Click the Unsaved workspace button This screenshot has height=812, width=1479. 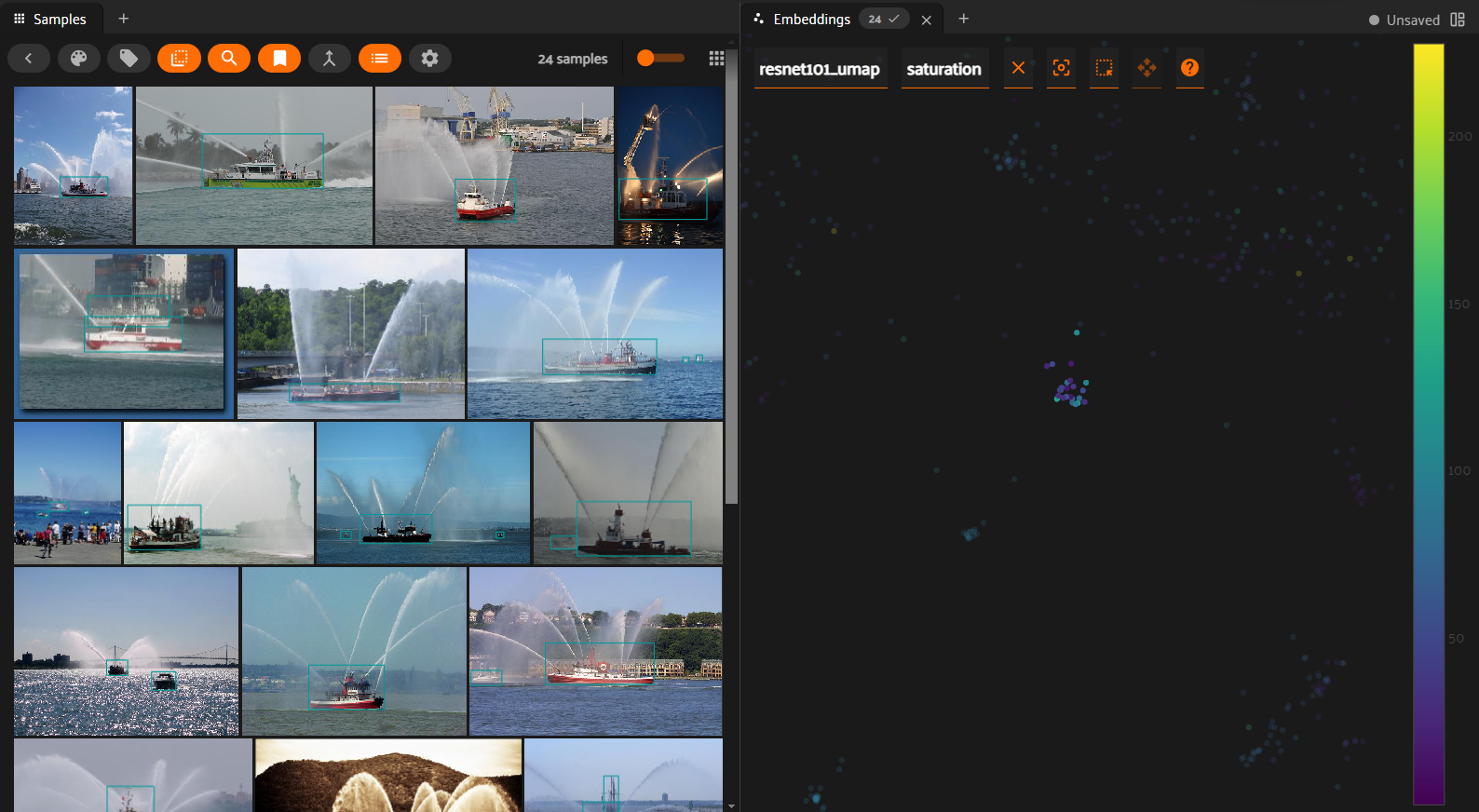click(1404, 20)
